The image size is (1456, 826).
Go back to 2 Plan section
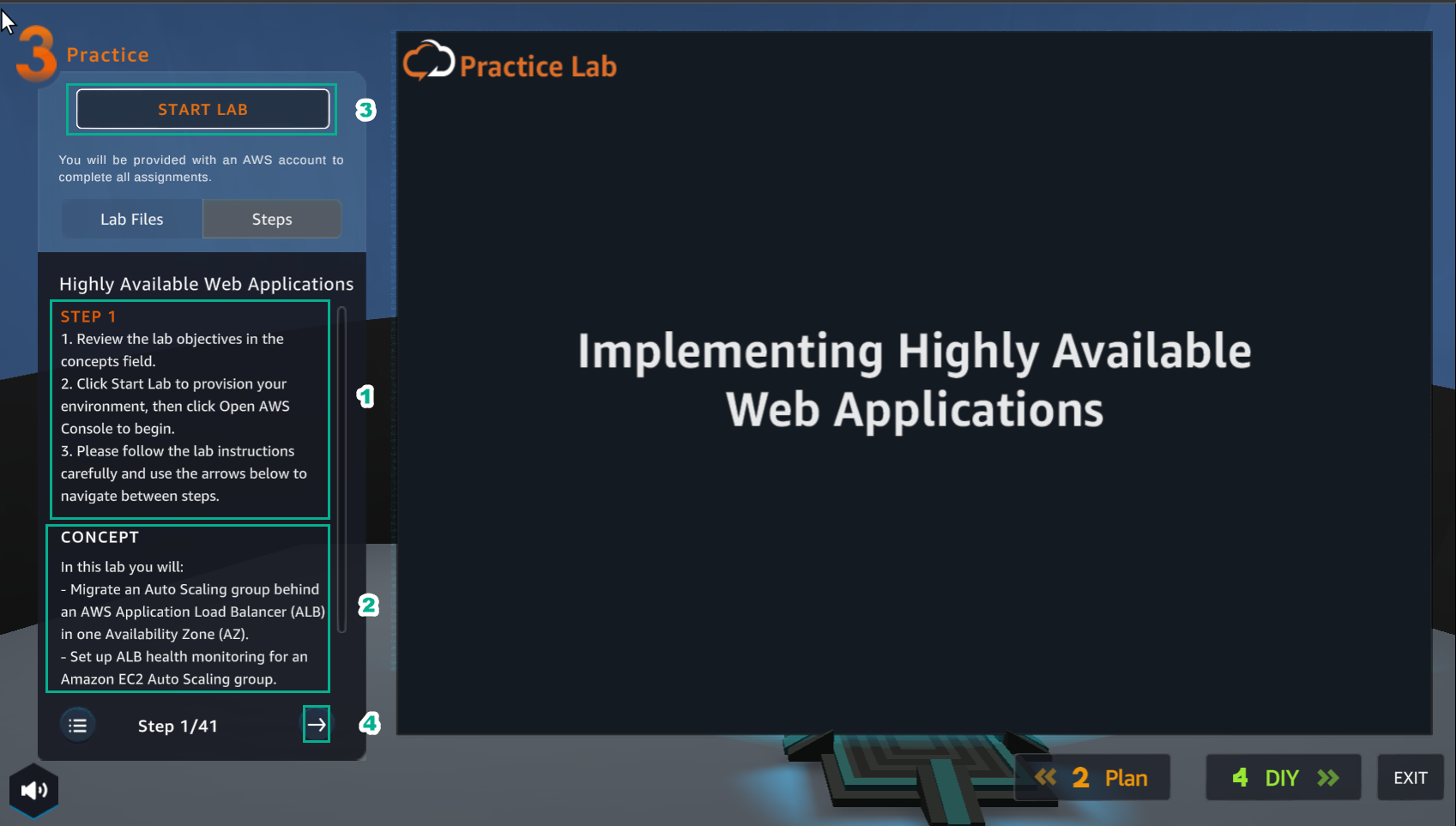(x=1092, y=777)
